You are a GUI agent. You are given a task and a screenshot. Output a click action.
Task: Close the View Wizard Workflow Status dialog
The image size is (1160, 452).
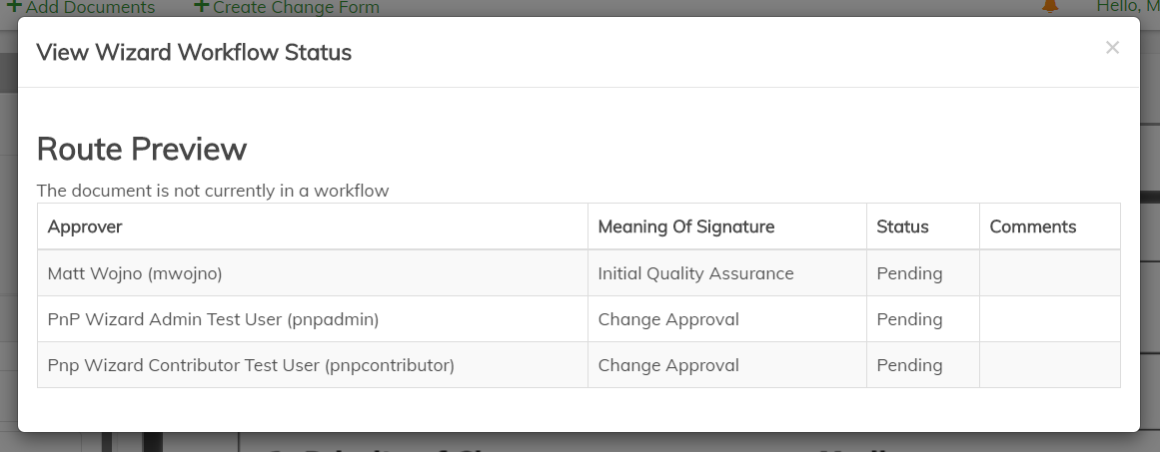[x=1112, y=48]
